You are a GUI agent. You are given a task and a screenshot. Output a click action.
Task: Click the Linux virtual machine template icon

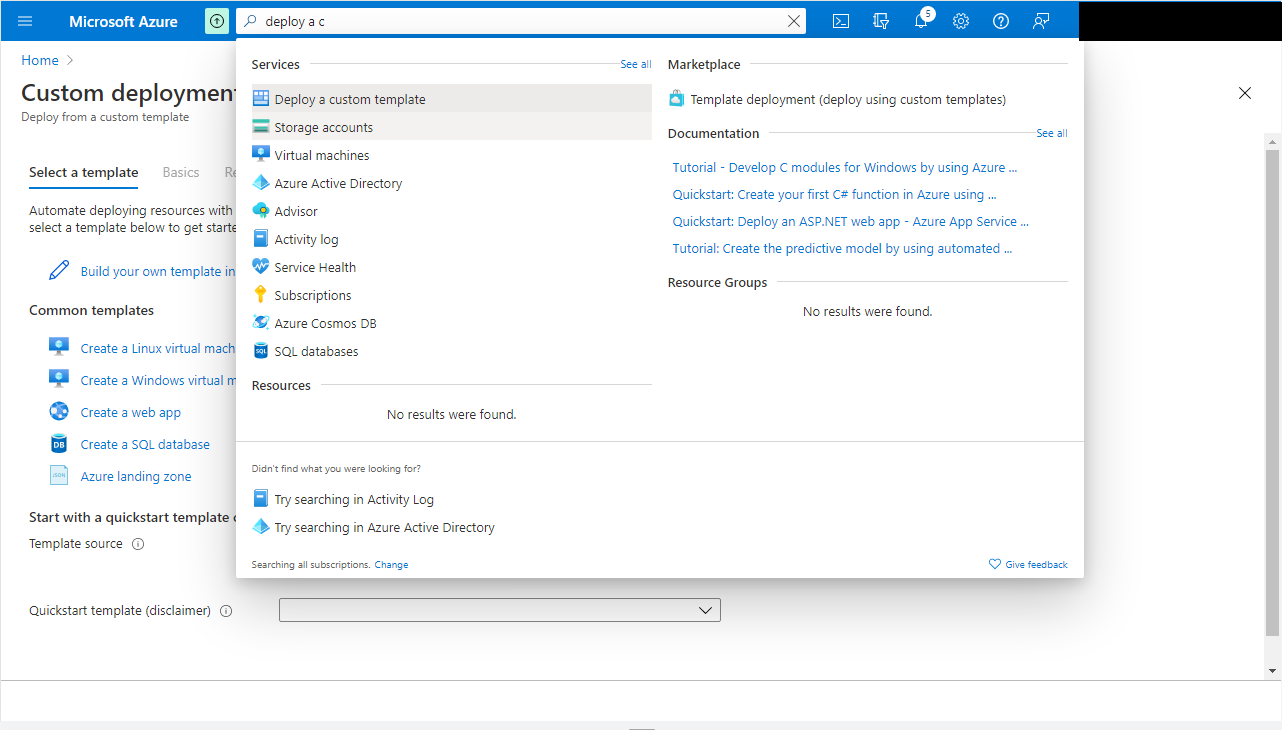pyautogui.click(x=59, y=347)
